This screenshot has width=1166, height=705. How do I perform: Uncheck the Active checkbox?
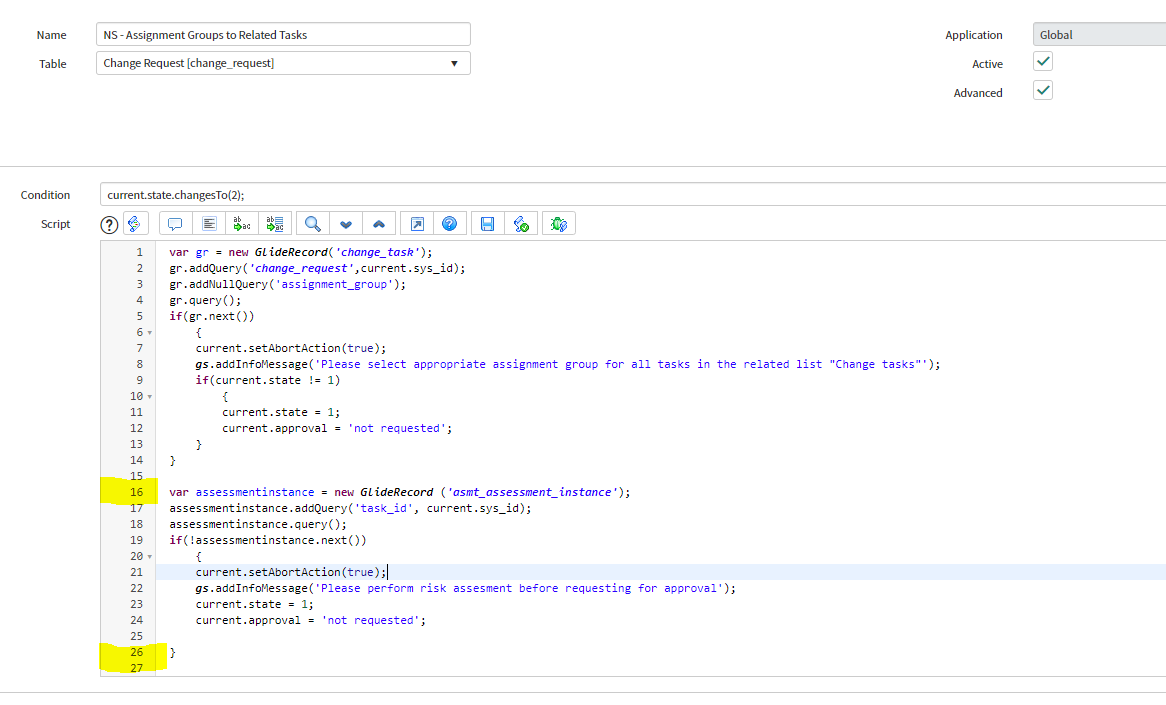point(1043,62)
